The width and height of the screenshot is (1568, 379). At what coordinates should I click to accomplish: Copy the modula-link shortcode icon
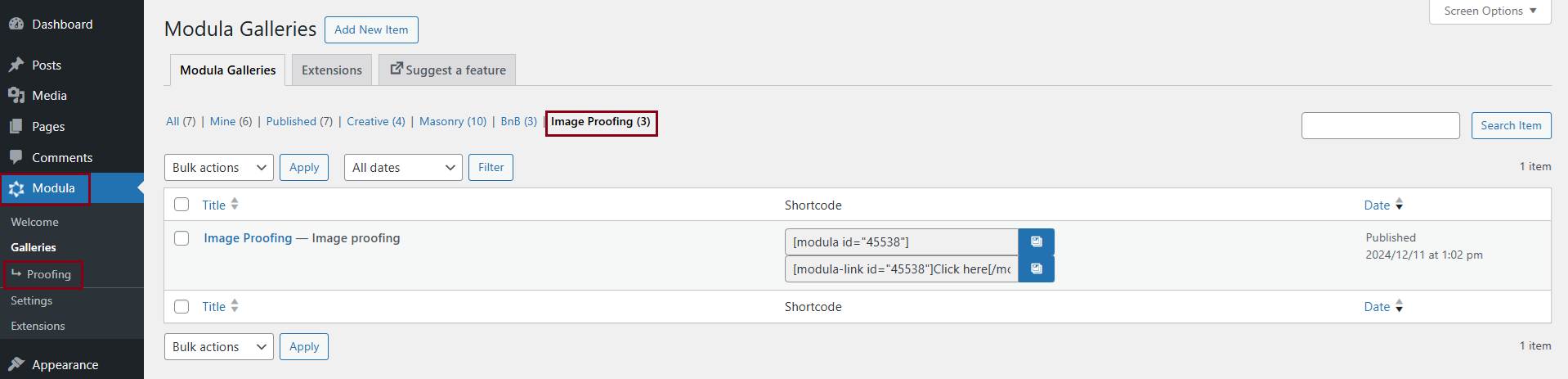(1036, 268)
